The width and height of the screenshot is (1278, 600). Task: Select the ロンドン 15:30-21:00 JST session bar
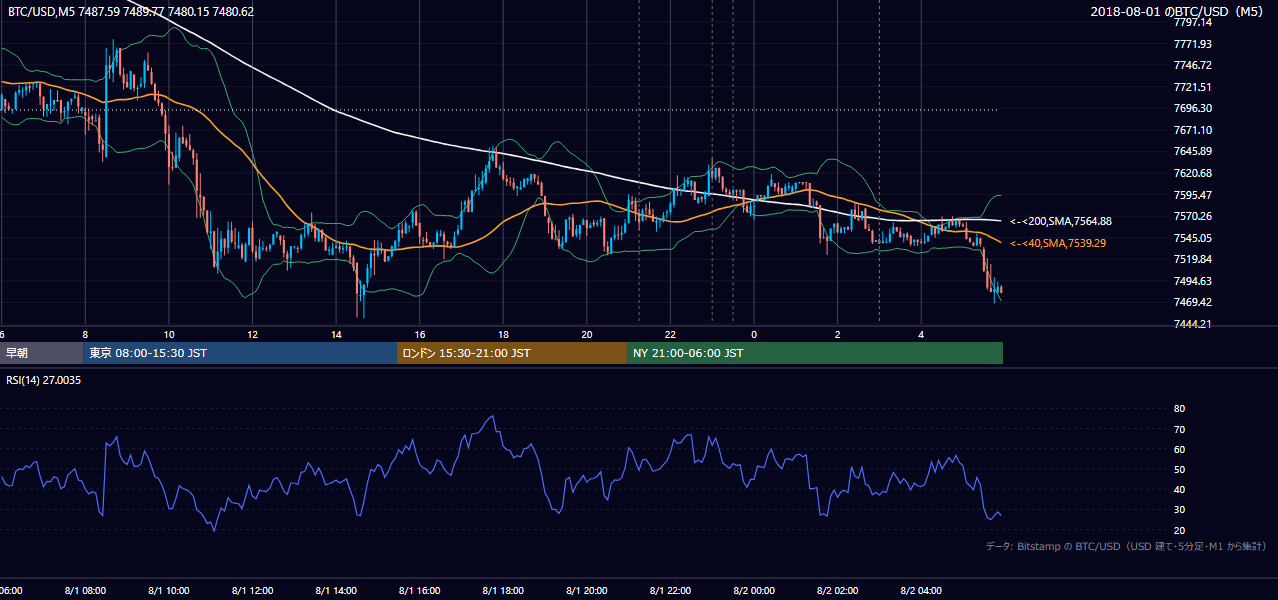tap(512, 353)
